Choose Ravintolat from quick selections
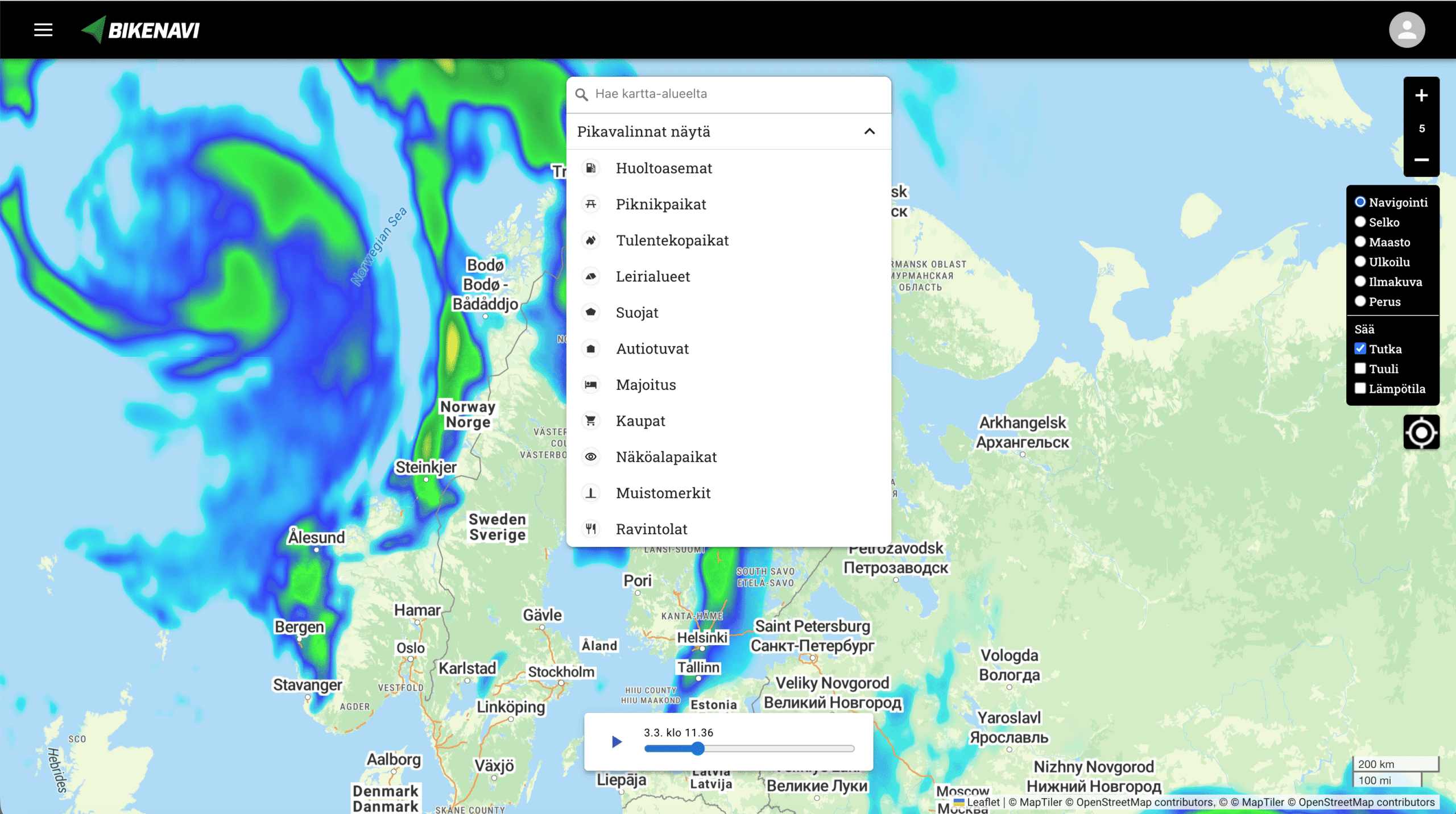1456x814 pixels. [x=651, y=529]
